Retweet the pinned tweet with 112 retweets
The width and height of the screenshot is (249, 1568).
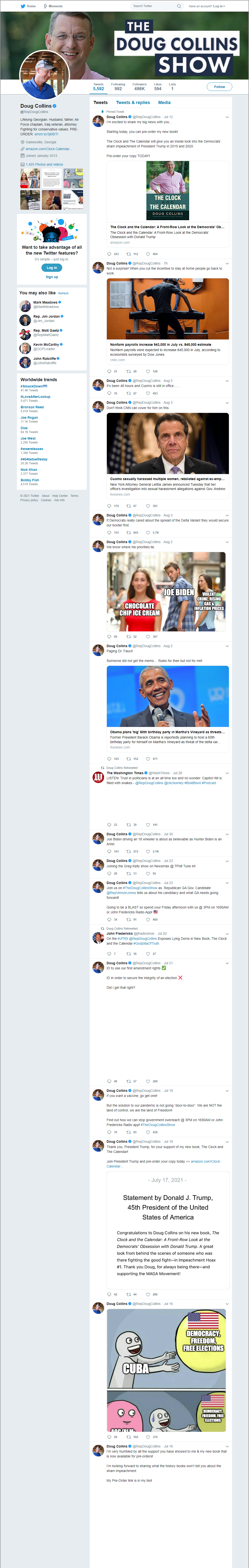[128, 254]
